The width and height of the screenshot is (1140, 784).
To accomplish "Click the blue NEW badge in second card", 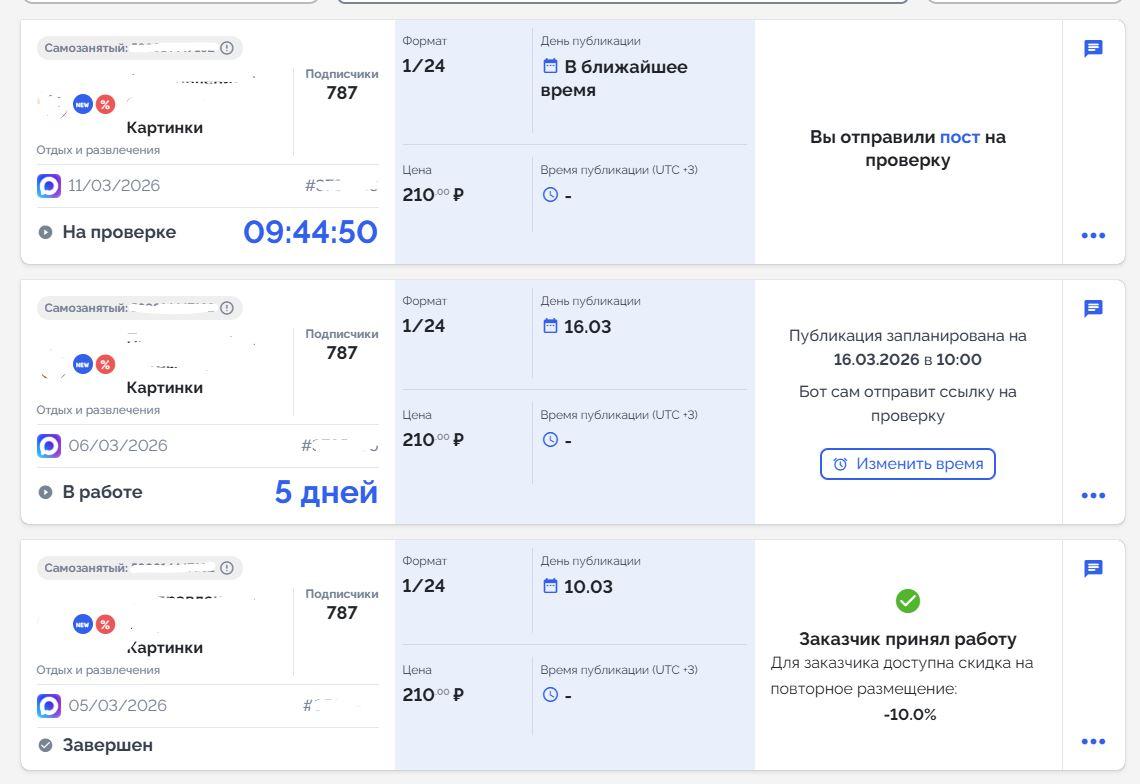I will click(x=83, y=364).
